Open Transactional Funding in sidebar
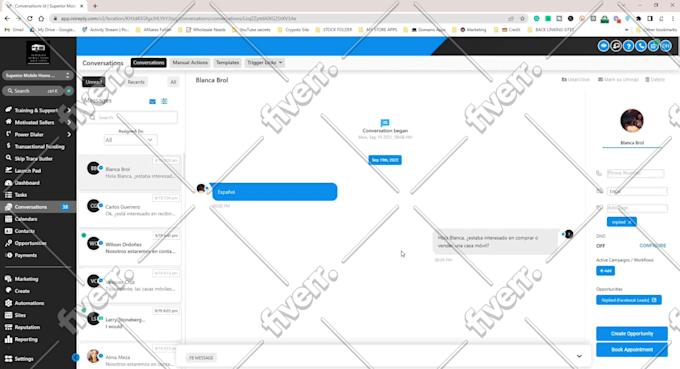 click(x=38, y=147)
